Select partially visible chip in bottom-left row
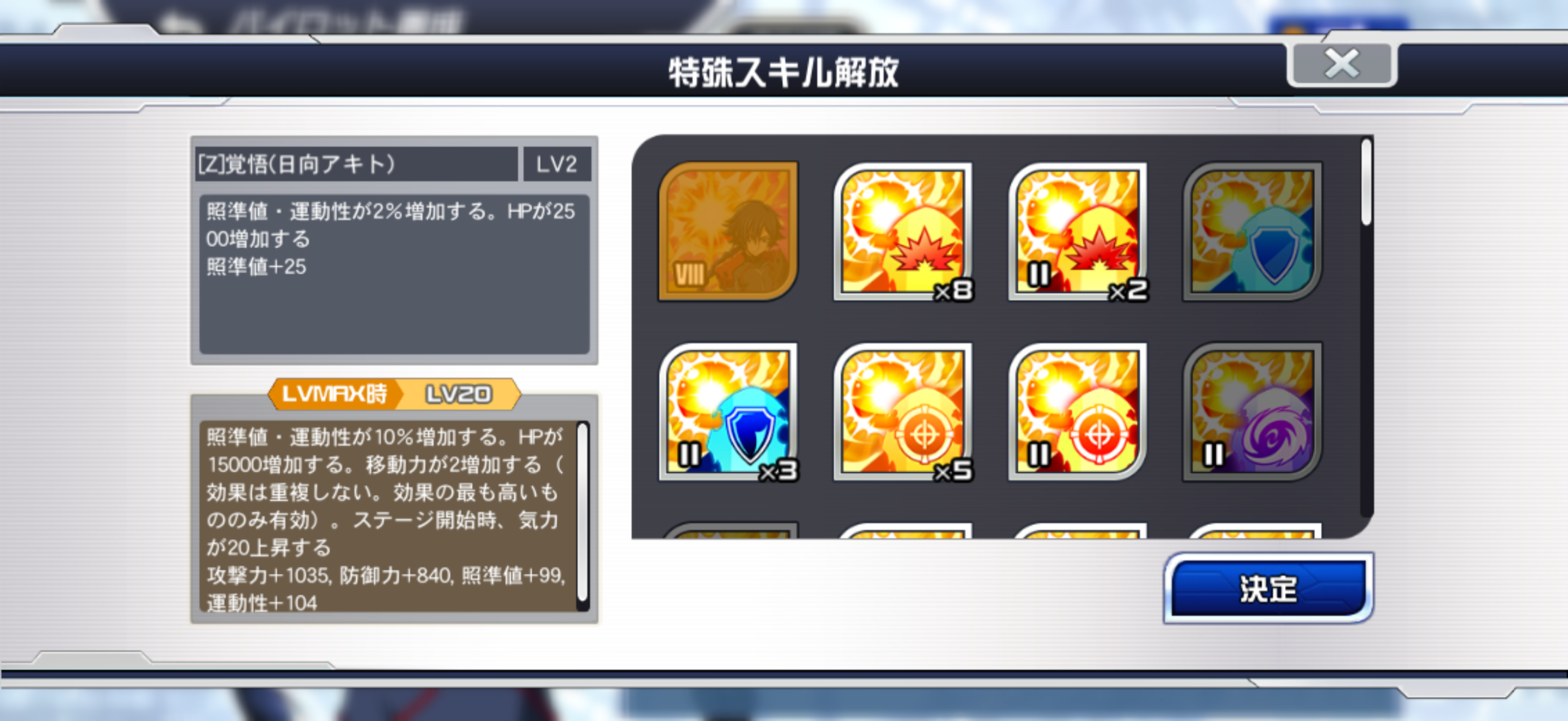1568x721 pixels. pyautogui.click(x=728, y=530)
